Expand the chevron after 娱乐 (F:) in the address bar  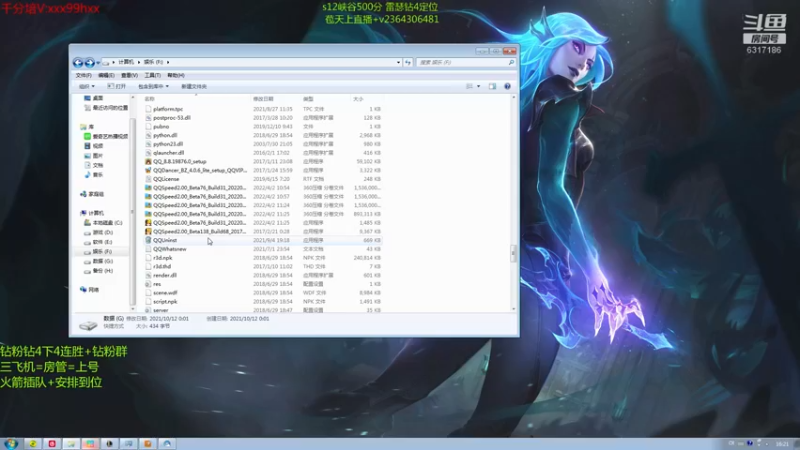[168, 62]
